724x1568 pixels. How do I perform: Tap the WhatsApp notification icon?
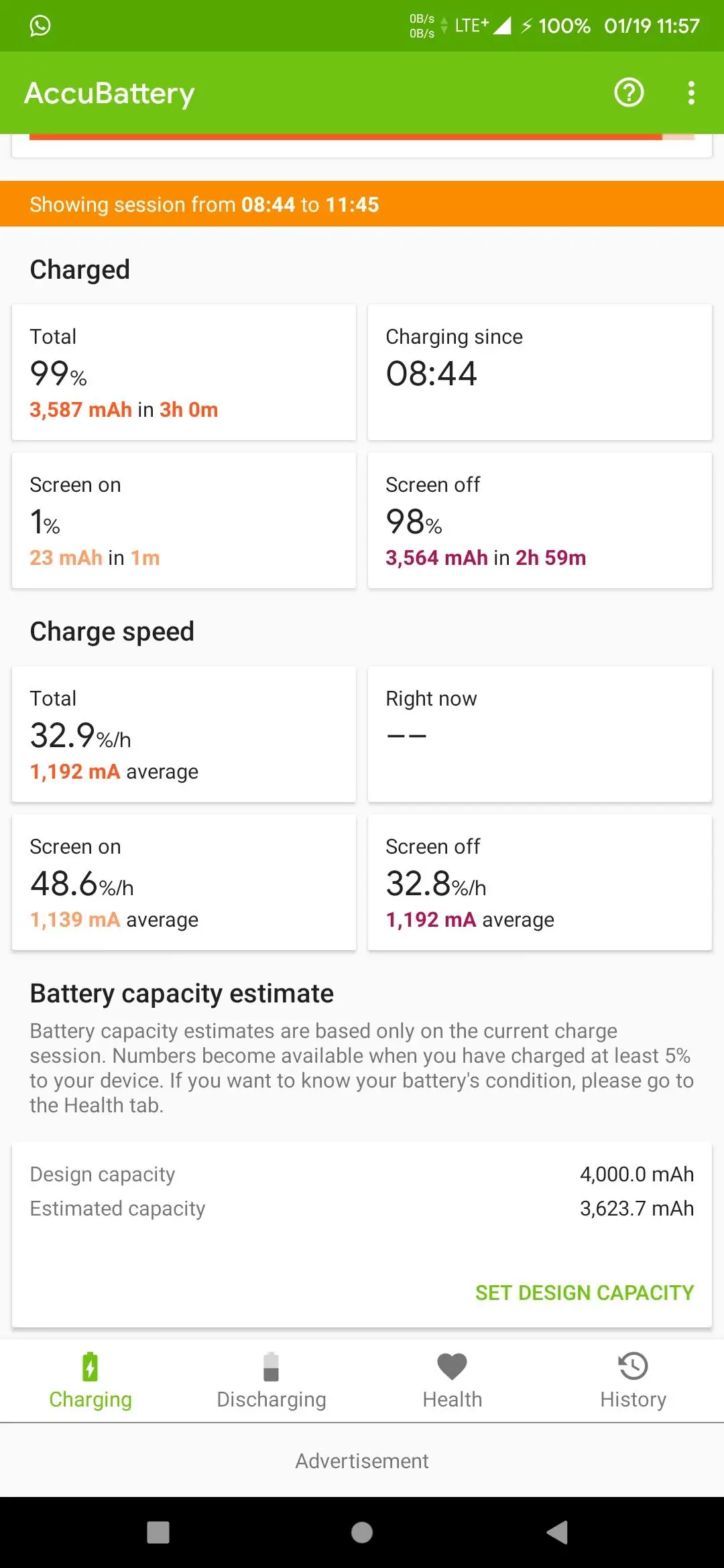(x=40, y=25)
